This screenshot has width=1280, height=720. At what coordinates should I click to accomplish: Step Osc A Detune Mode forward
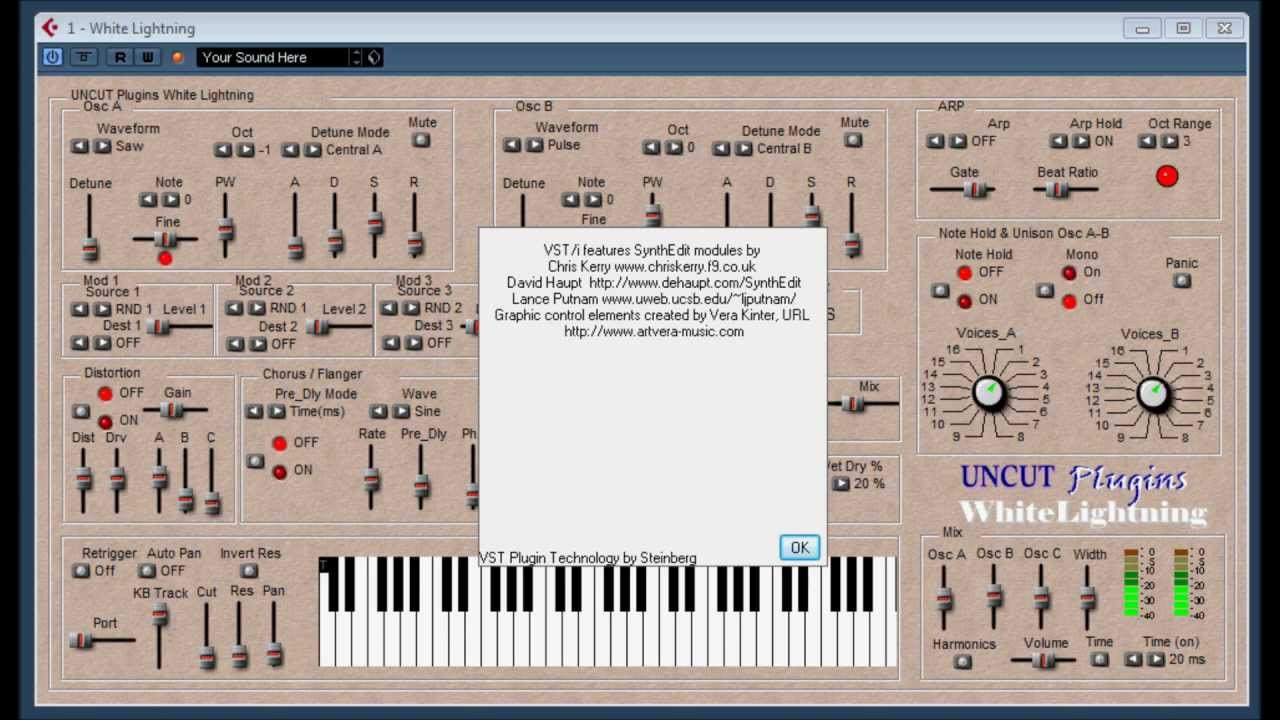pos(313,150)
